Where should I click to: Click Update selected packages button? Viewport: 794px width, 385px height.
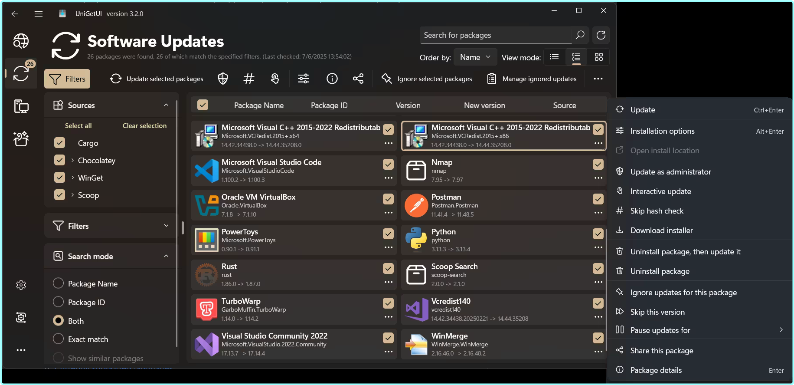156,79
